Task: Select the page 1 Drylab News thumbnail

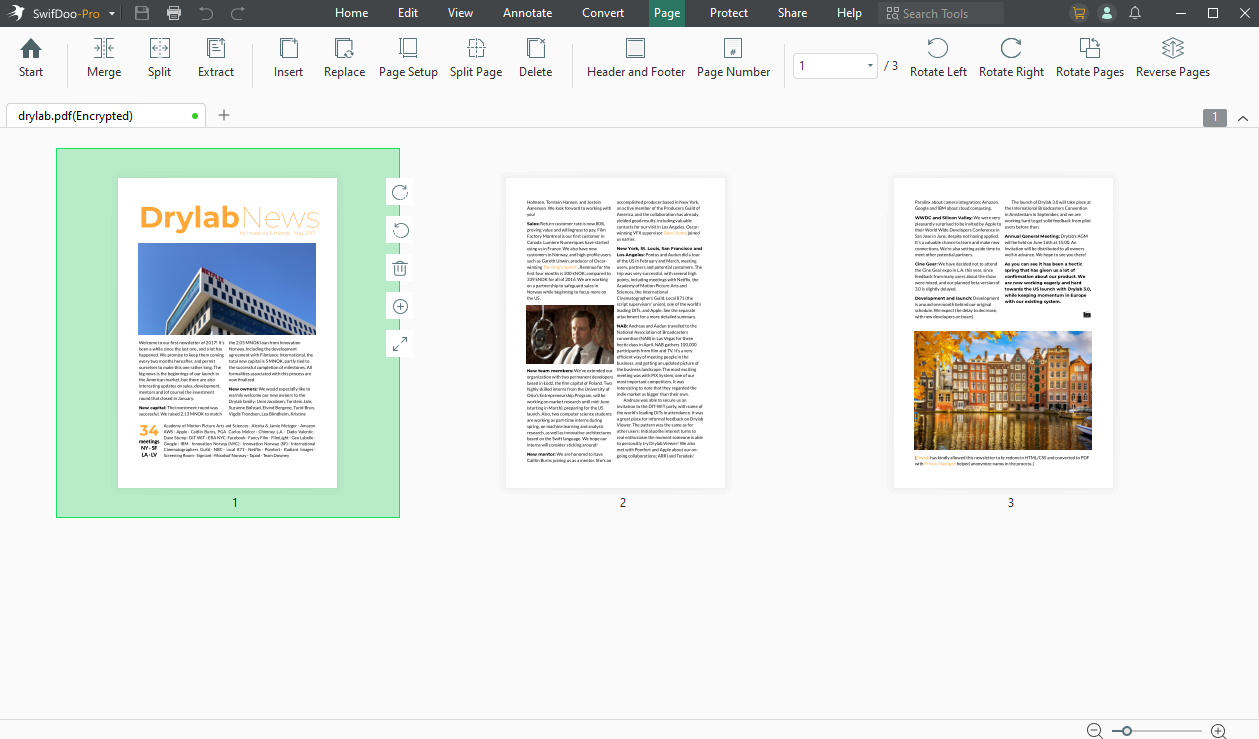Action: [227, 333]
